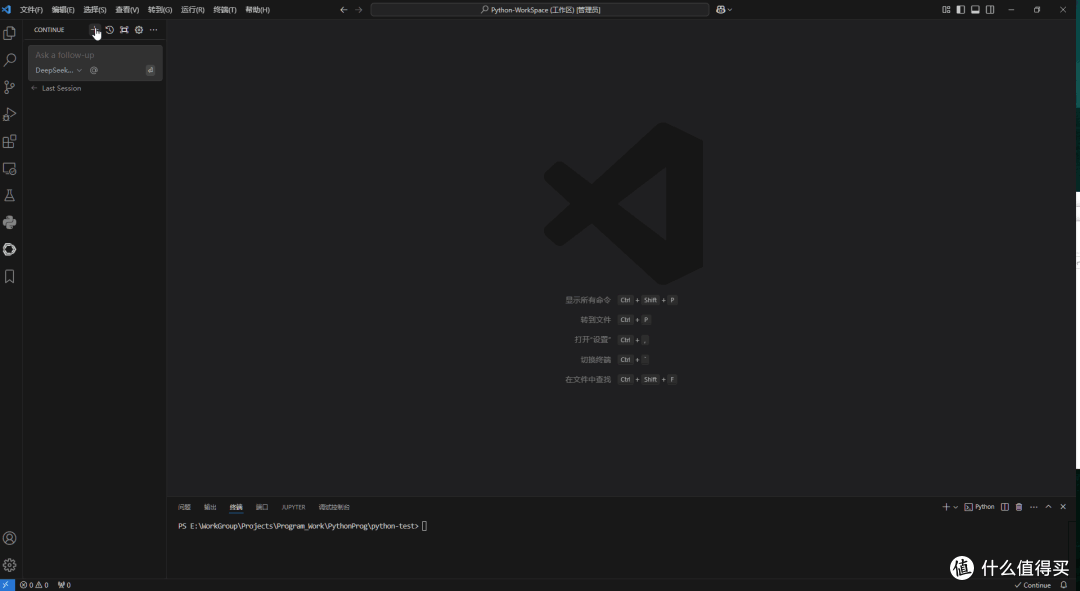The height and width of the screenshot is (591, 1080).
Task: Open the 终端(T) menu
Action: pyautogui.click(x=225, y=10)
